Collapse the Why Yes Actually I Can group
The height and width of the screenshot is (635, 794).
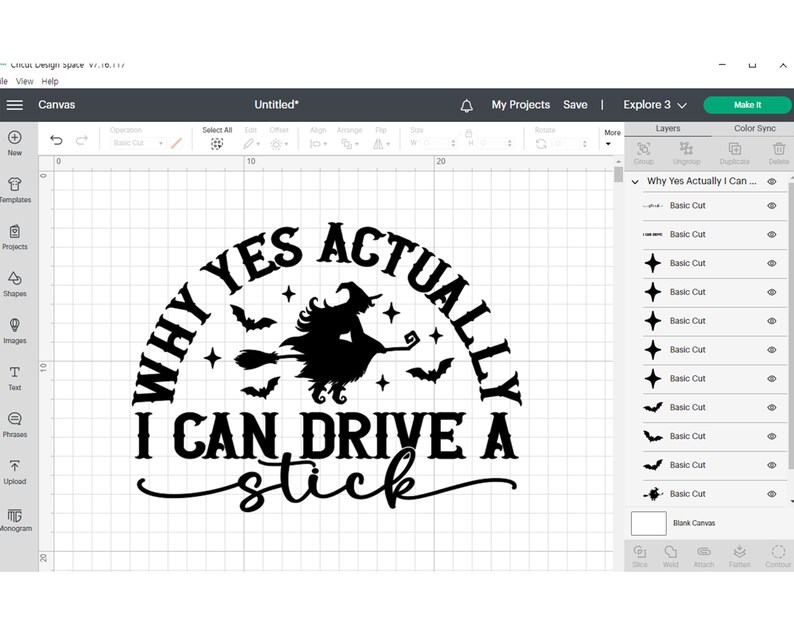click(635, 182)
